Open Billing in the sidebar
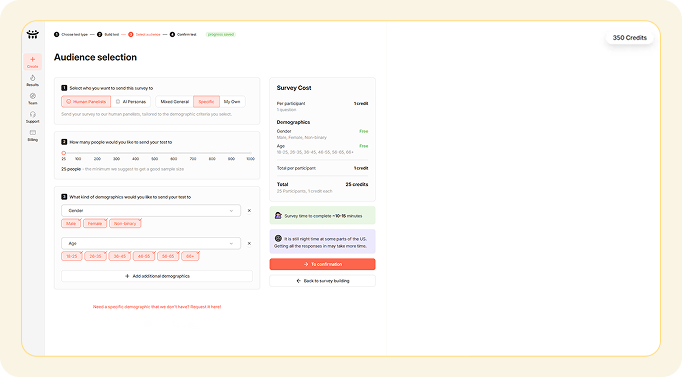 point(33,135)
